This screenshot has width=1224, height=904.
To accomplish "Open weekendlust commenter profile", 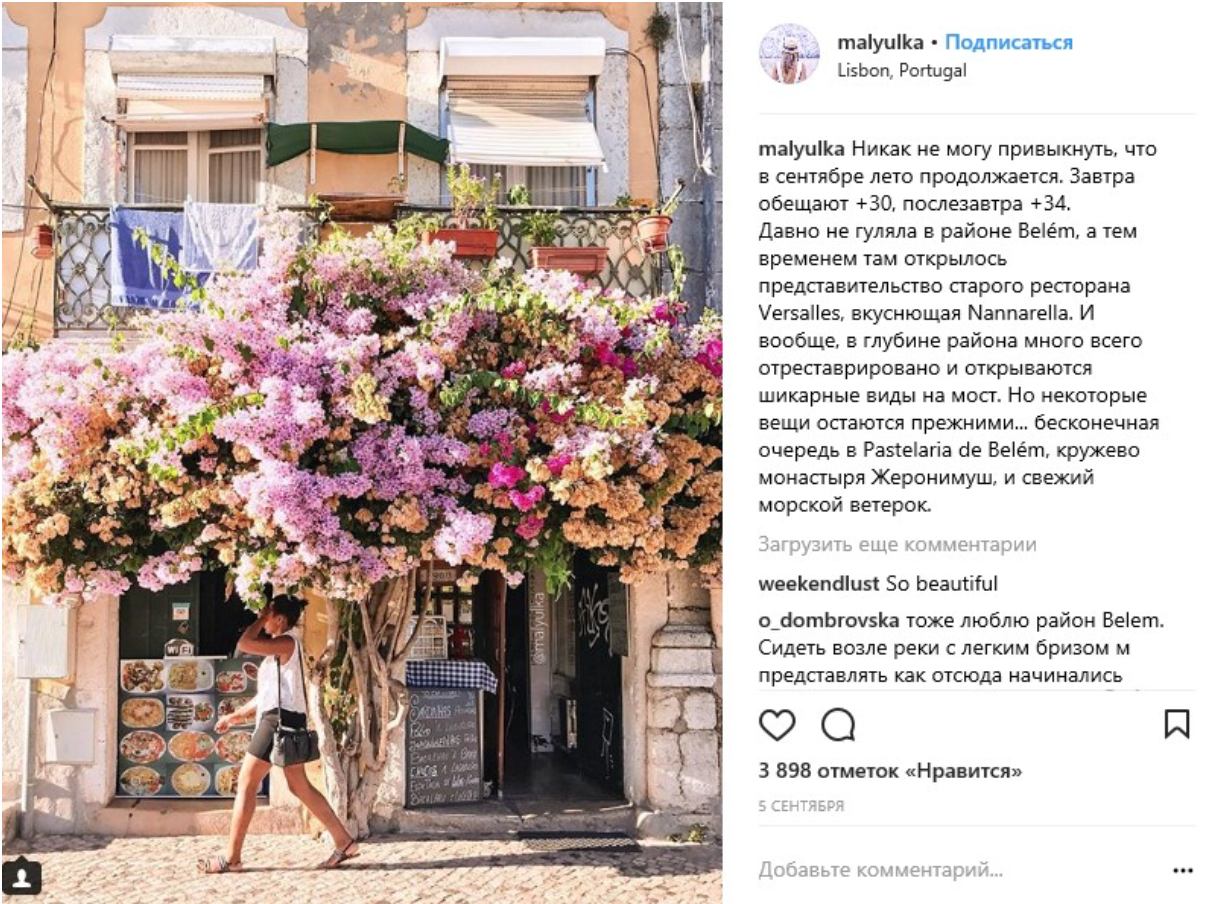I will pos(819,584).
